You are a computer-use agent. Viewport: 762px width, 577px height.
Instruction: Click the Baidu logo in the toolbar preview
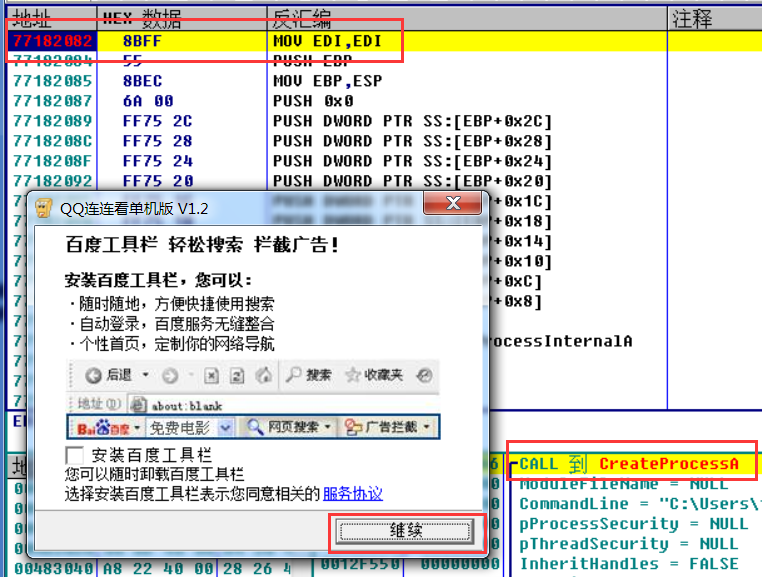click(x=103, y=428)
